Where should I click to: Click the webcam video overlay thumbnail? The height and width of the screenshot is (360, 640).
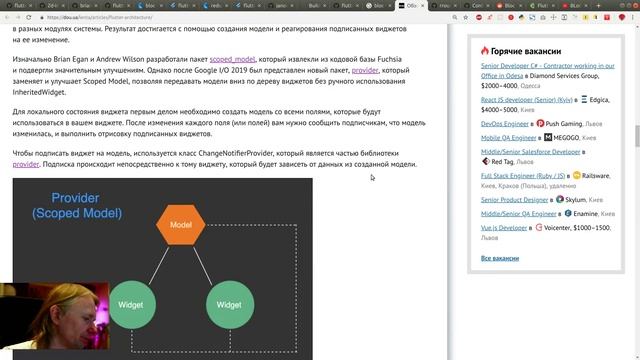(55, 316)
